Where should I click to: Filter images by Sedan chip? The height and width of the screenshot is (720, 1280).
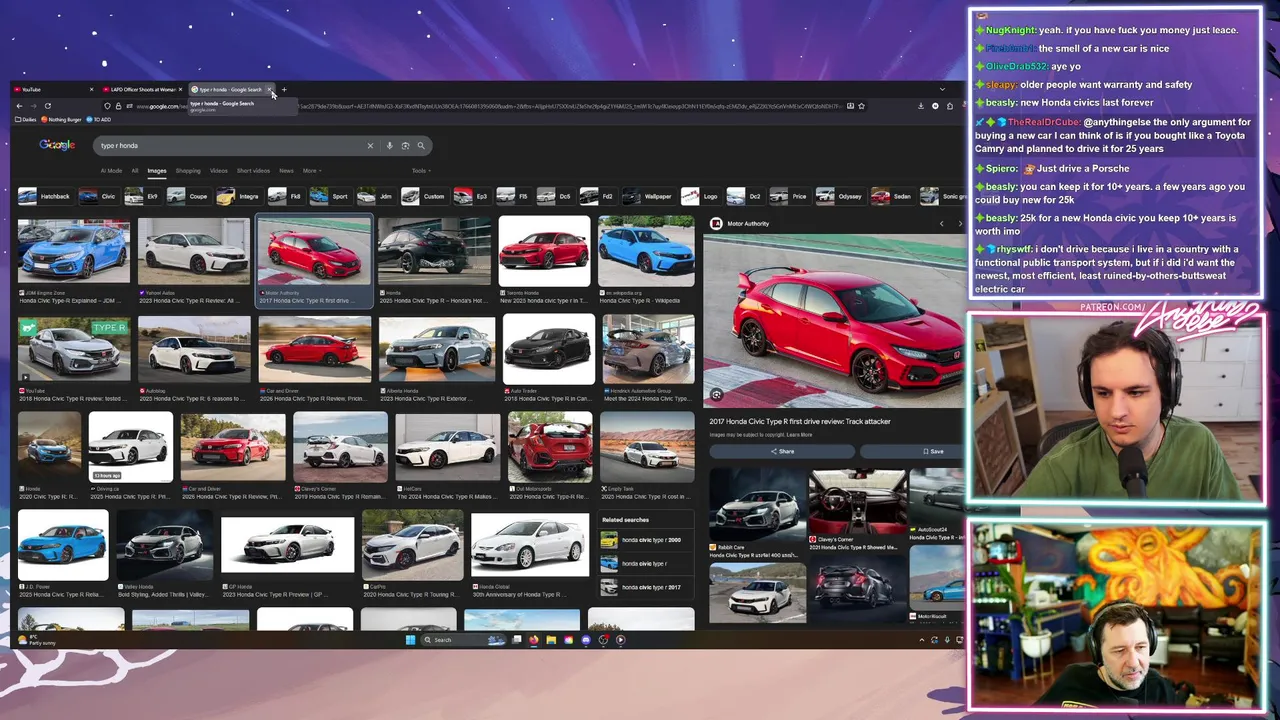pos(892,196)
